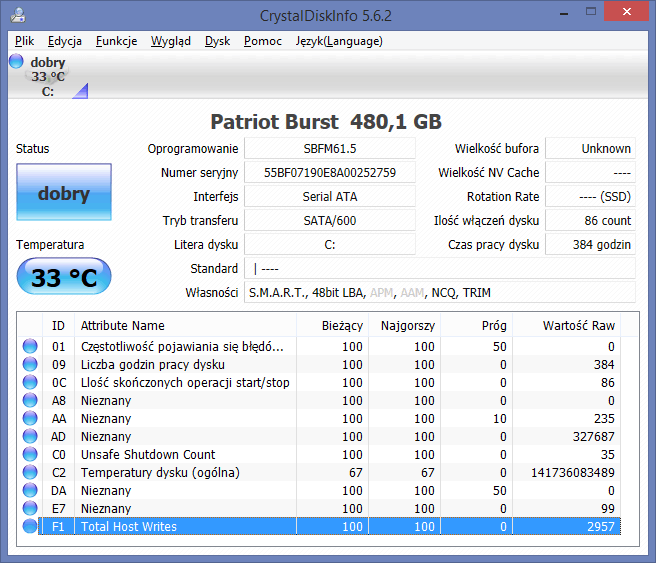
Task: Open the Dysk menu
Action: point(217,41)
